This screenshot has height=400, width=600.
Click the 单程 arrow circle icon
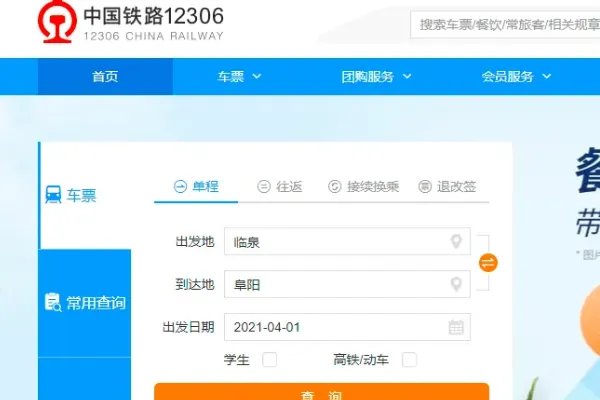coord(180,186)
